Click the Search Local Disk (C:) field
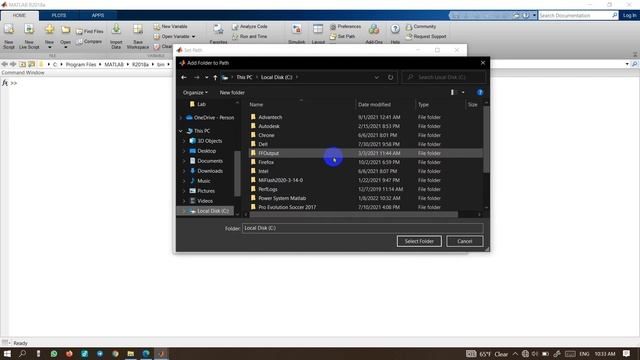 (x=444, y=77)
